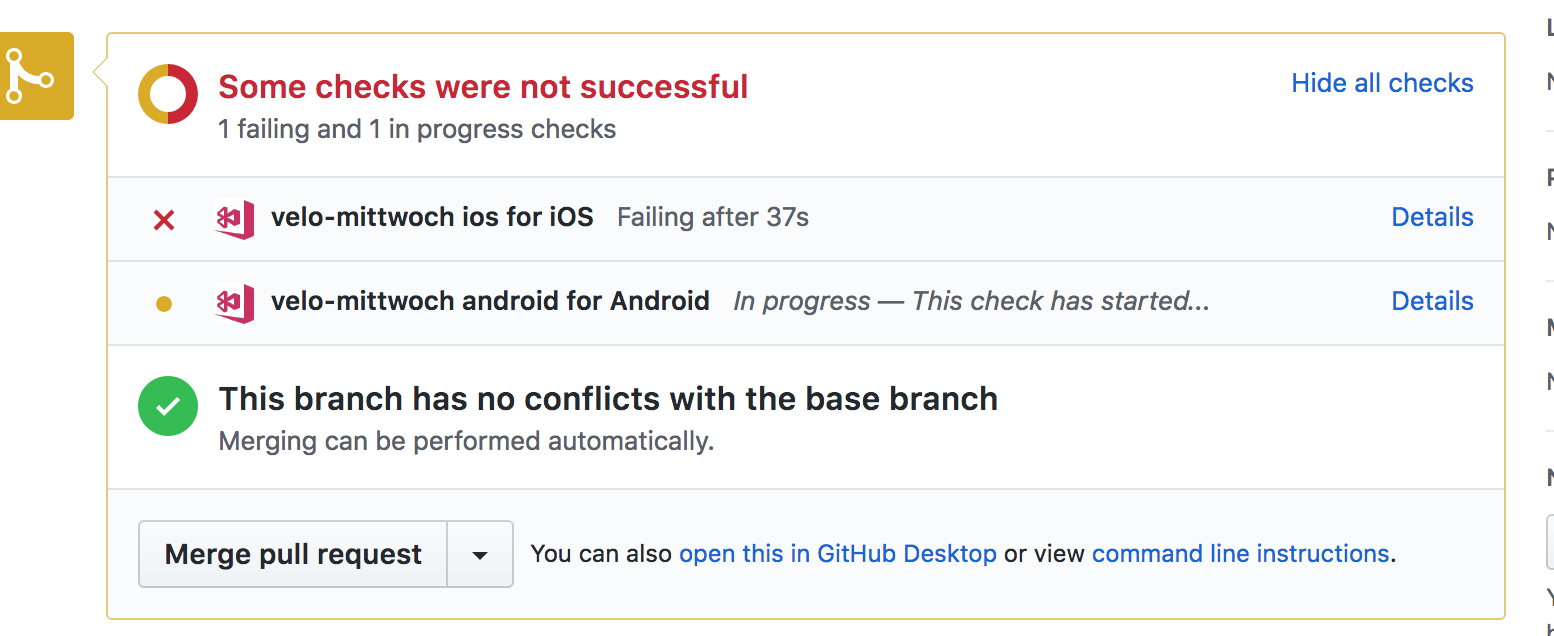Click the Merge pull request button
Viewport: 1554px width, 636px height.
[292, 553]
